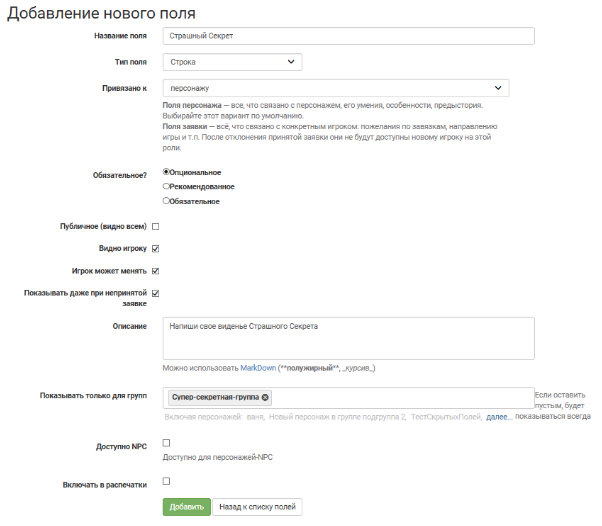Enable the Доступно NPC checkbox
The width and height of the screenshot is (602, 526).
tap(167, 443)
